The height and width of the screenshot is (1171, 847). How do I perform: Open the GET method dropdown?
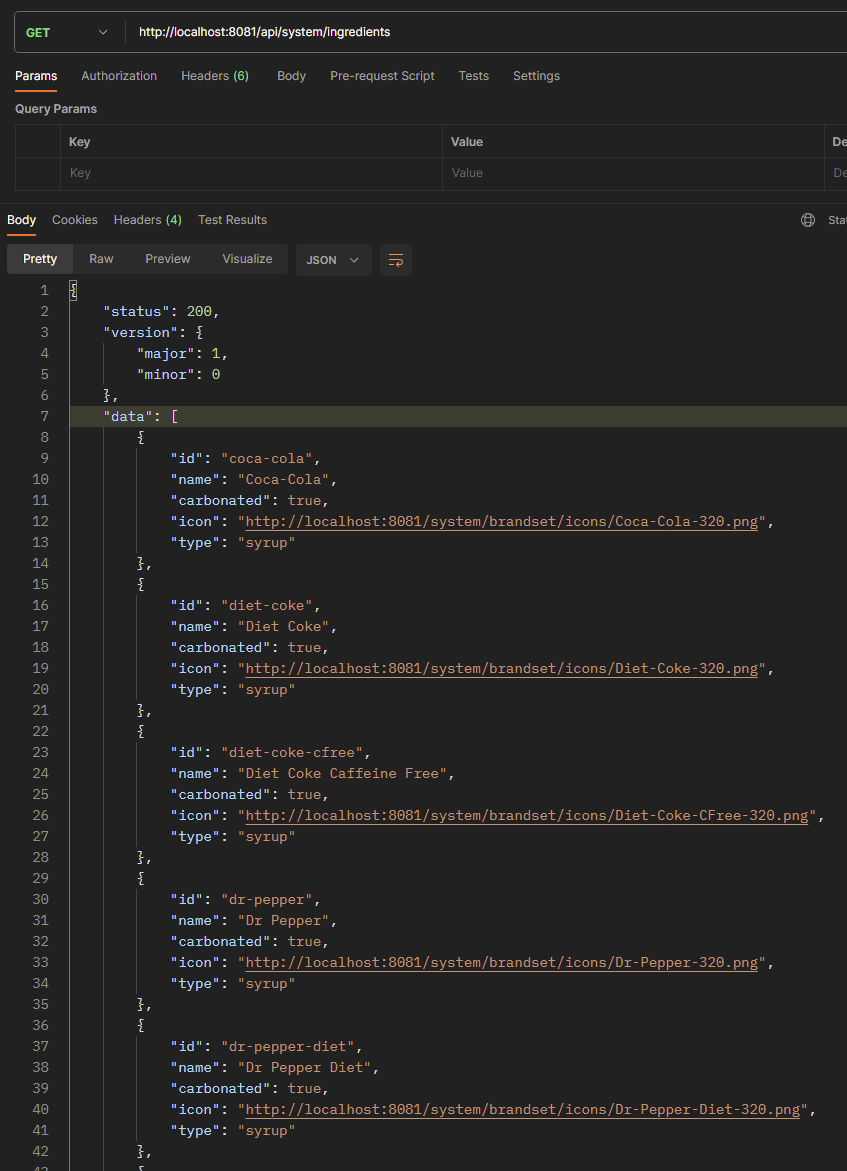[x=69, y=32]
